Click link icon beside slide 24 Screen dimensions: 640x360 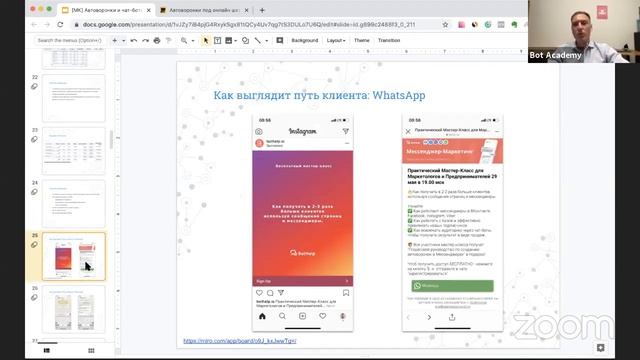[x=34, y=192]
